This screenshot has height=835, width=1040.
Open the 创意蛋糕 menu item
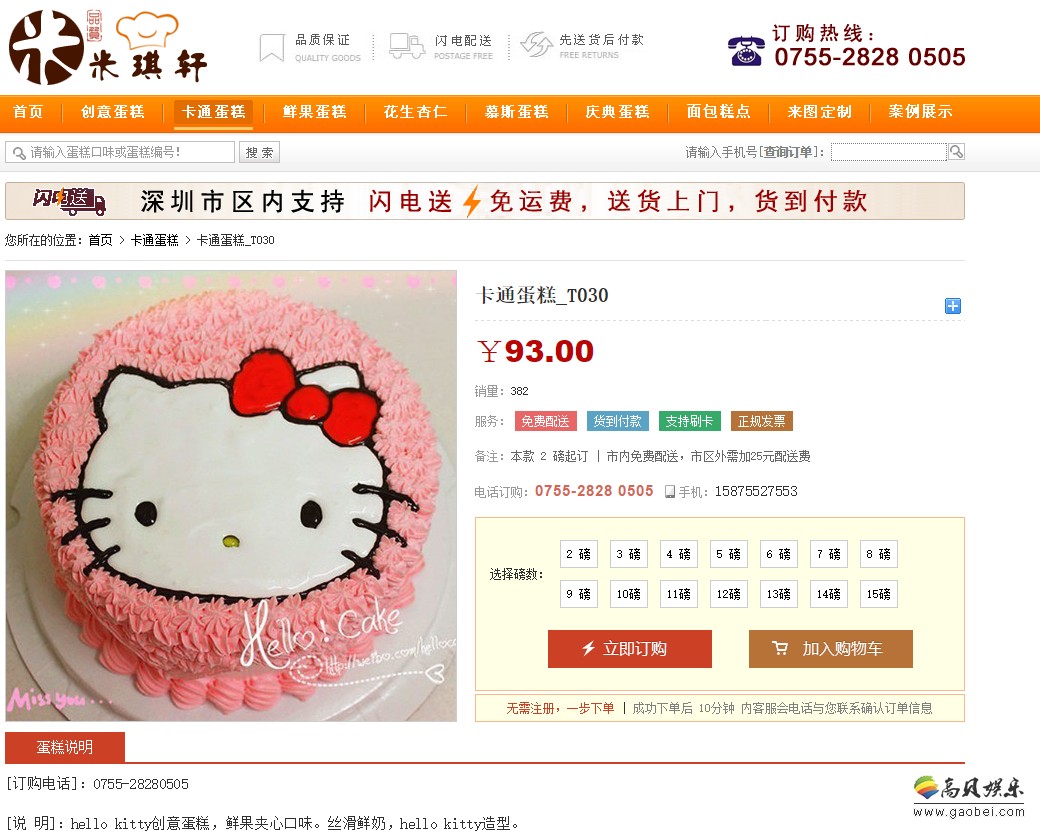(113, 111)
